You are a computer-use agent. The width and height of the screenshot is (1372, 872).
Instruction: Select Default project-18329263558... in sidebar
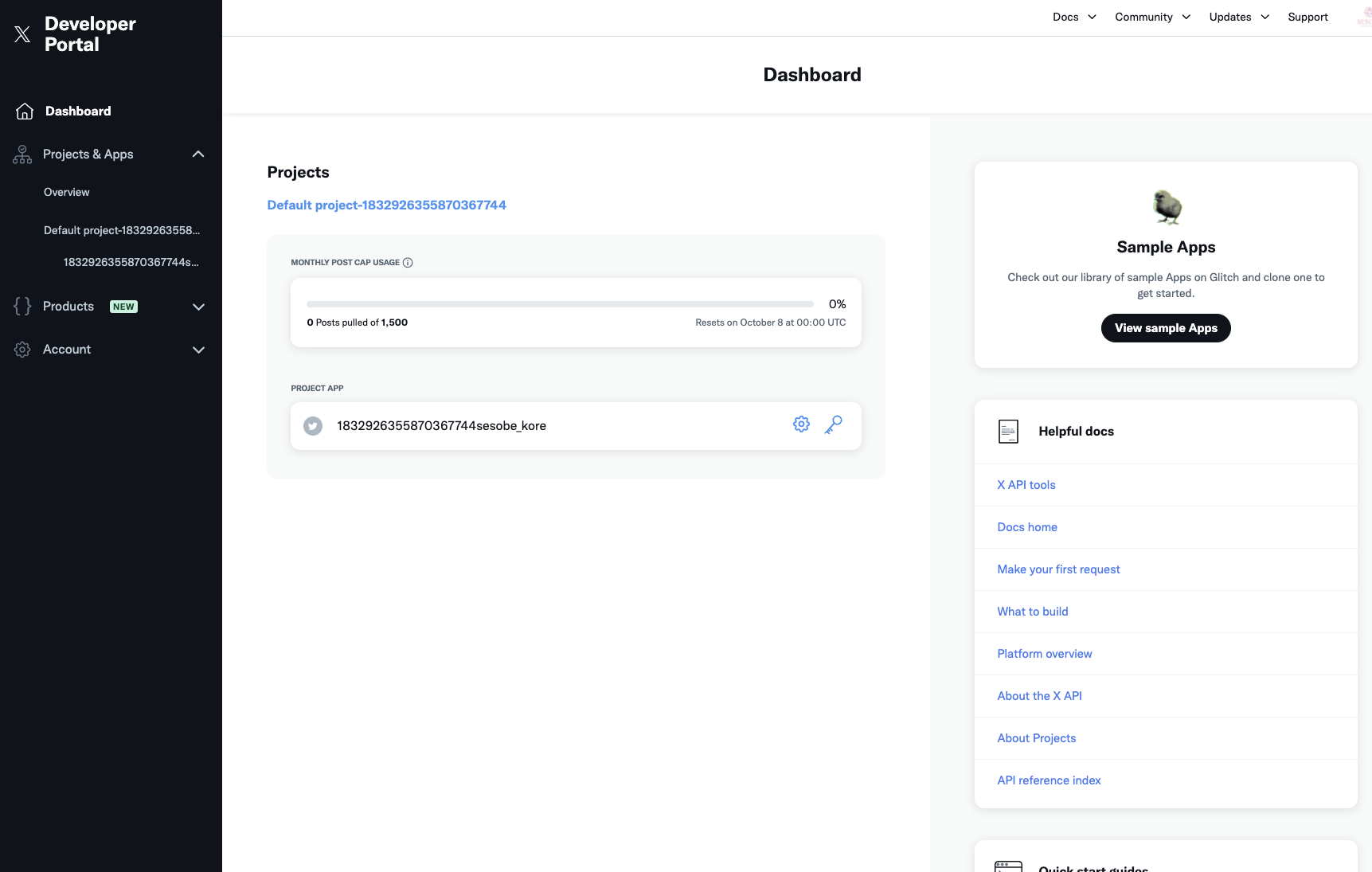click(x=122, y=230)
